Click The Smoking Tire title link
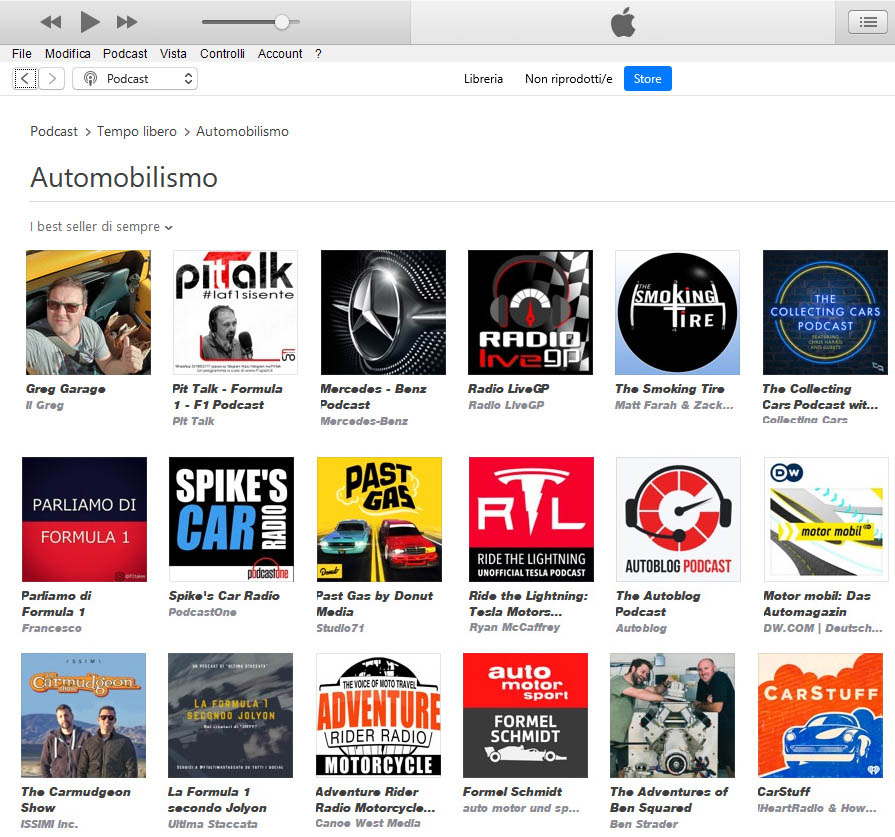895x837 pixels. coord(670,389)
